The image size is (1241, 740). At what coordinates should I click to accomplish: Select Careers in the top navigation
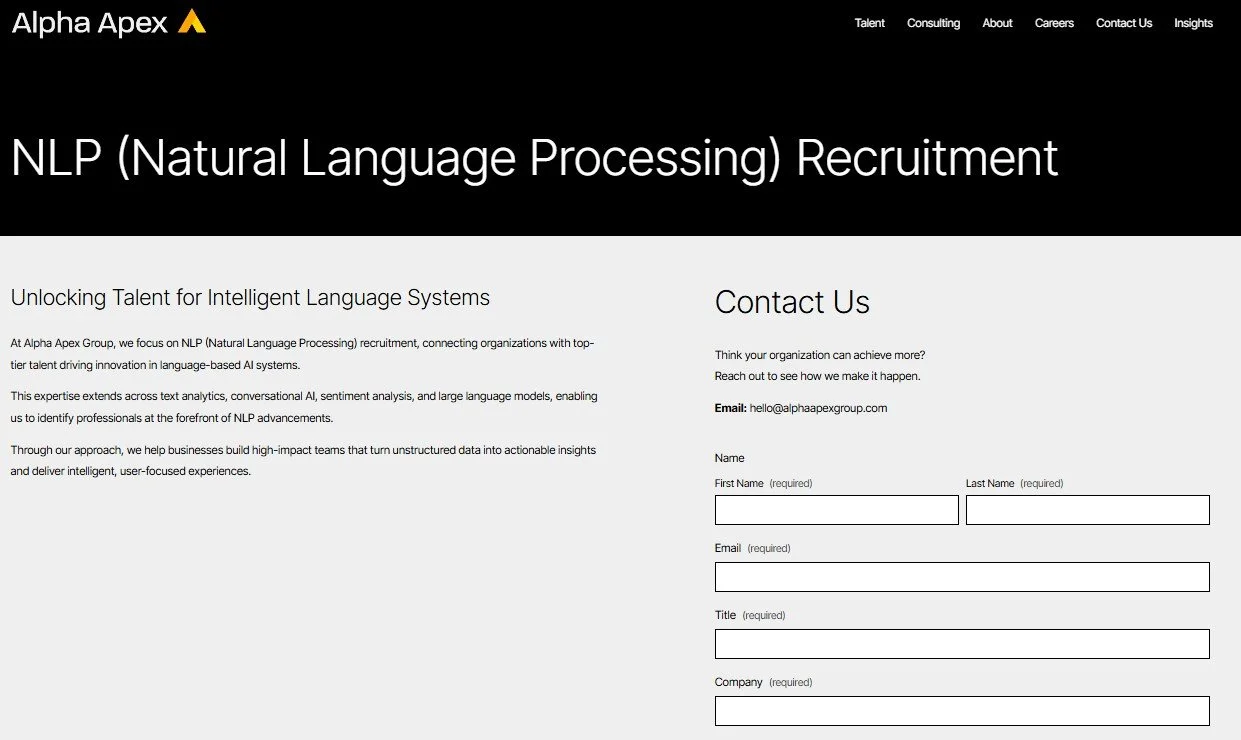tap(1054, 23)
